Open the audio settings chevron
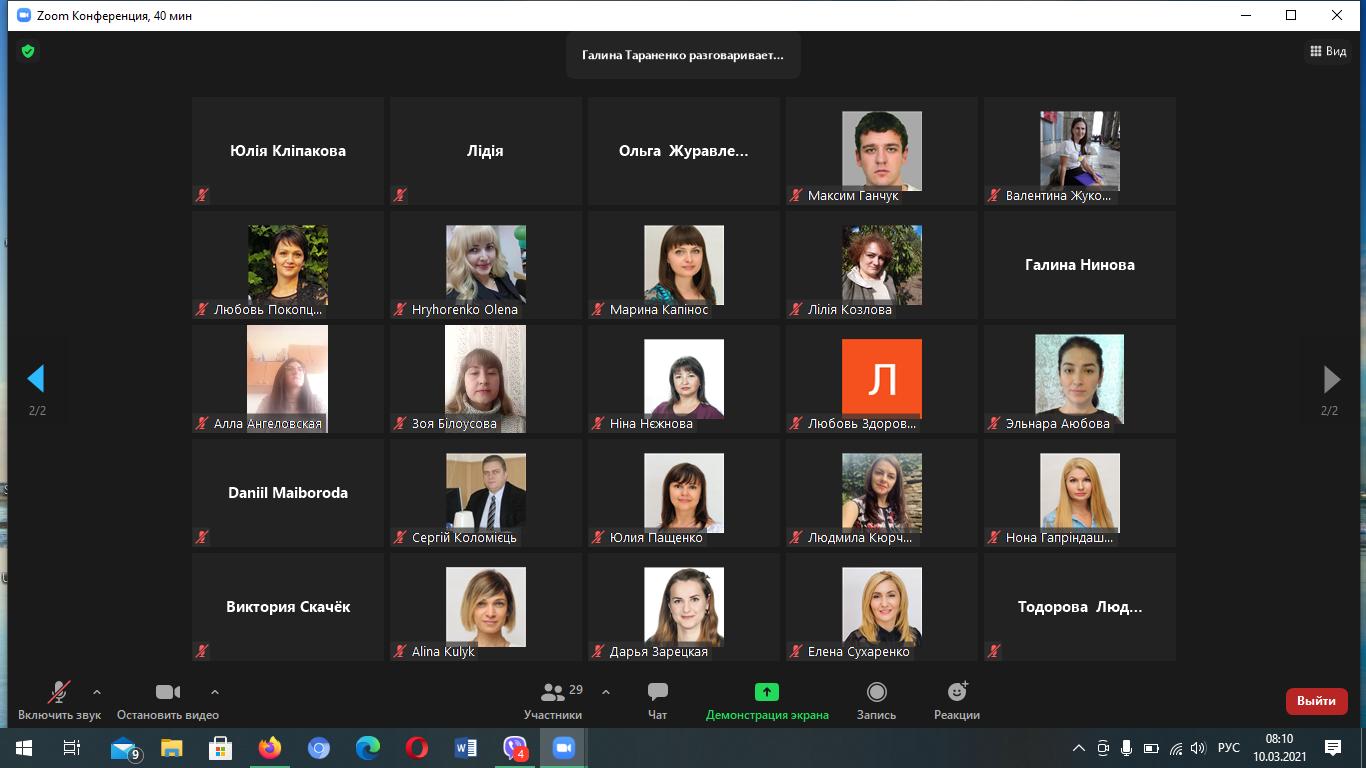 point(97,691)
